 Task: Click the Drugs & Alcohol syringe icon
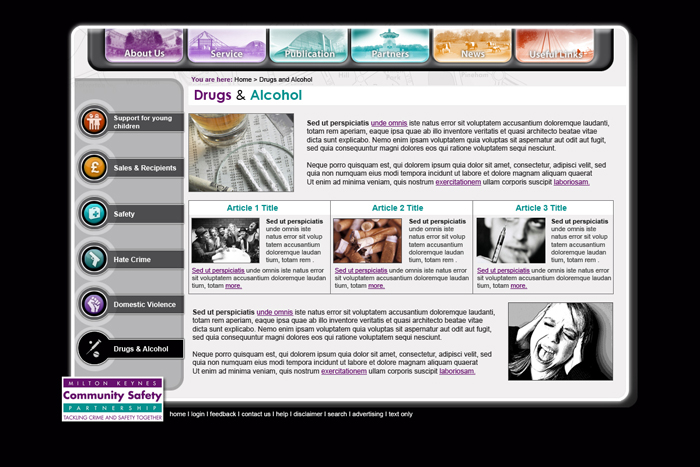click(94, 348)
